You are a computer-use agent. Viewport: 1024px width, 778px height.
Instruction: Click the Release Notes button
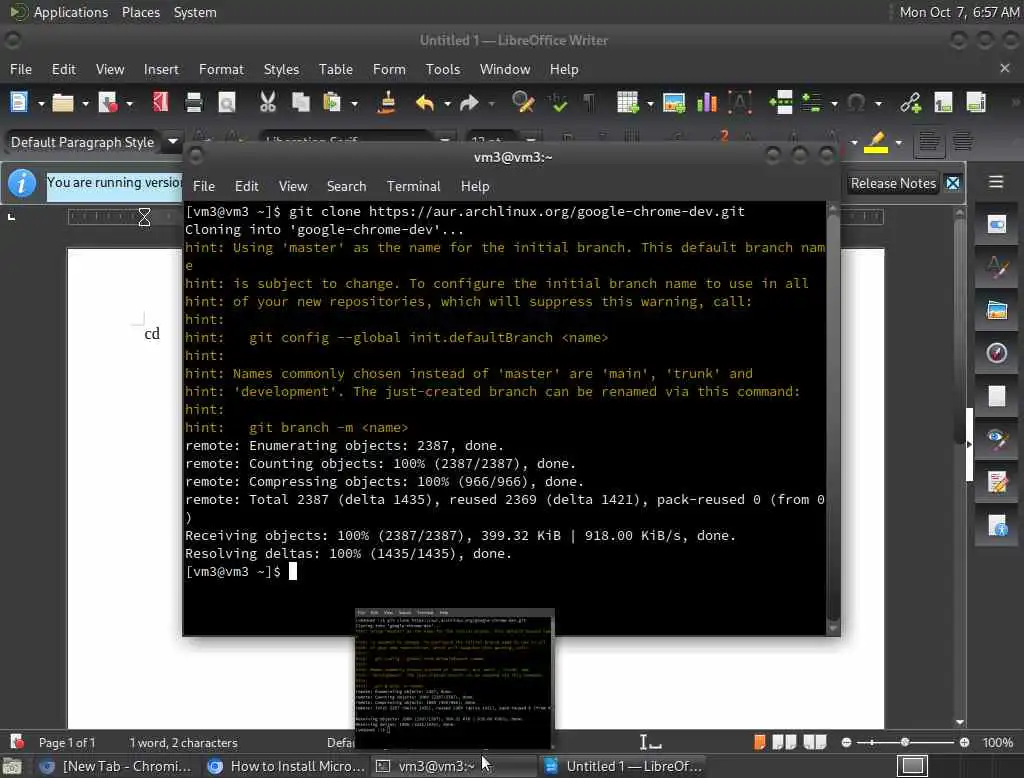tap(893, 184)
